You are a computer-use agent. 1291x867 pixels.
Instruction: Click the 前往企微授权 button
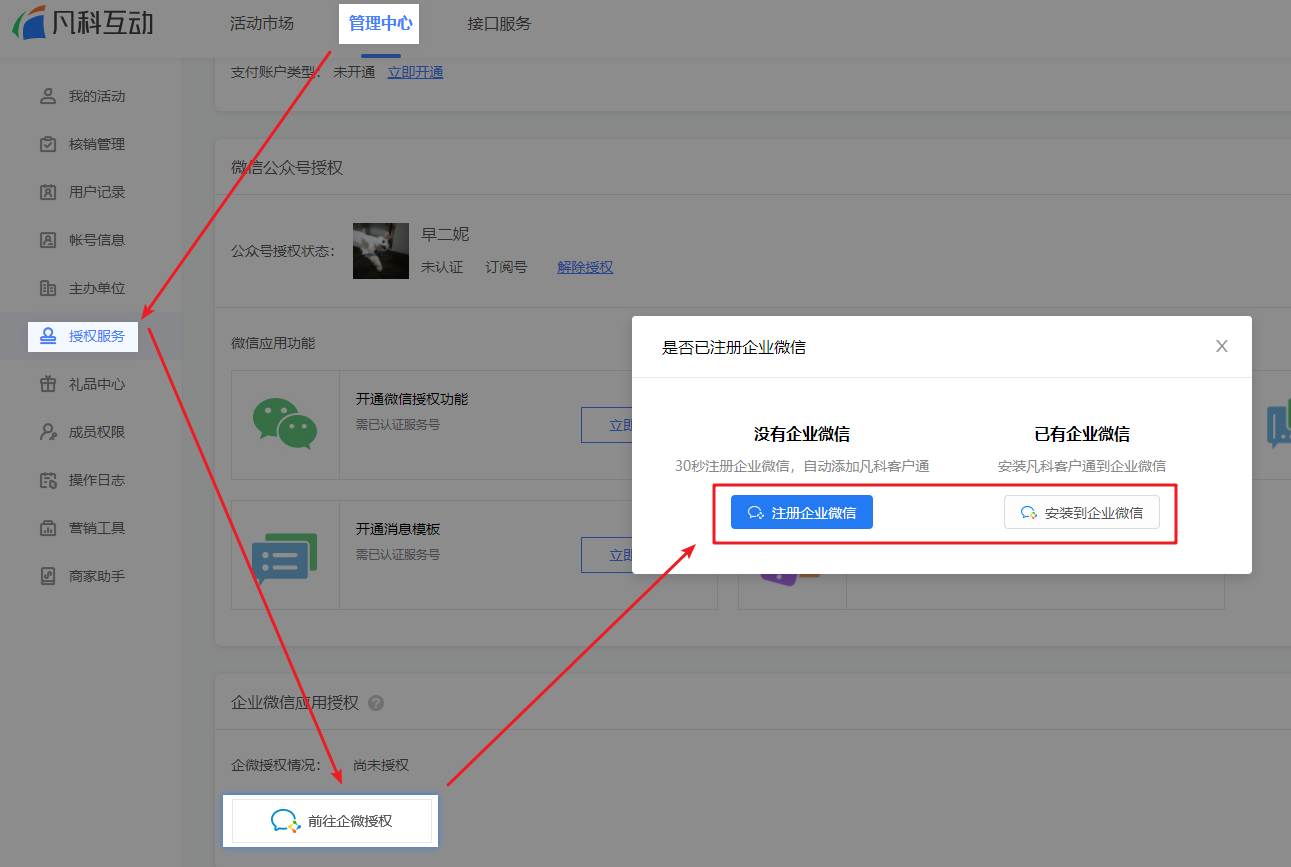coord(332,821)
